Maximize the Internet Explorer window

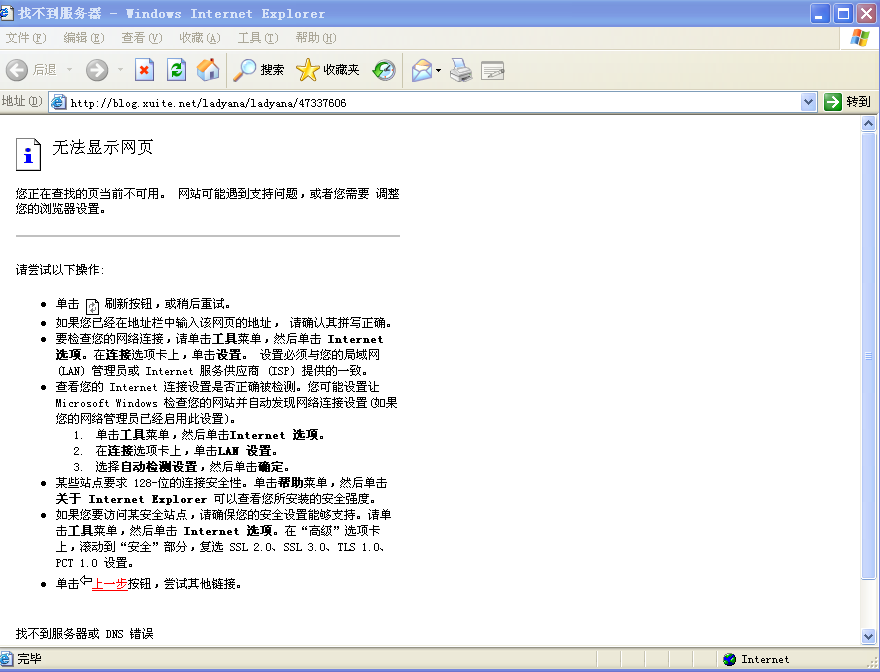click(x=843, y=13)
